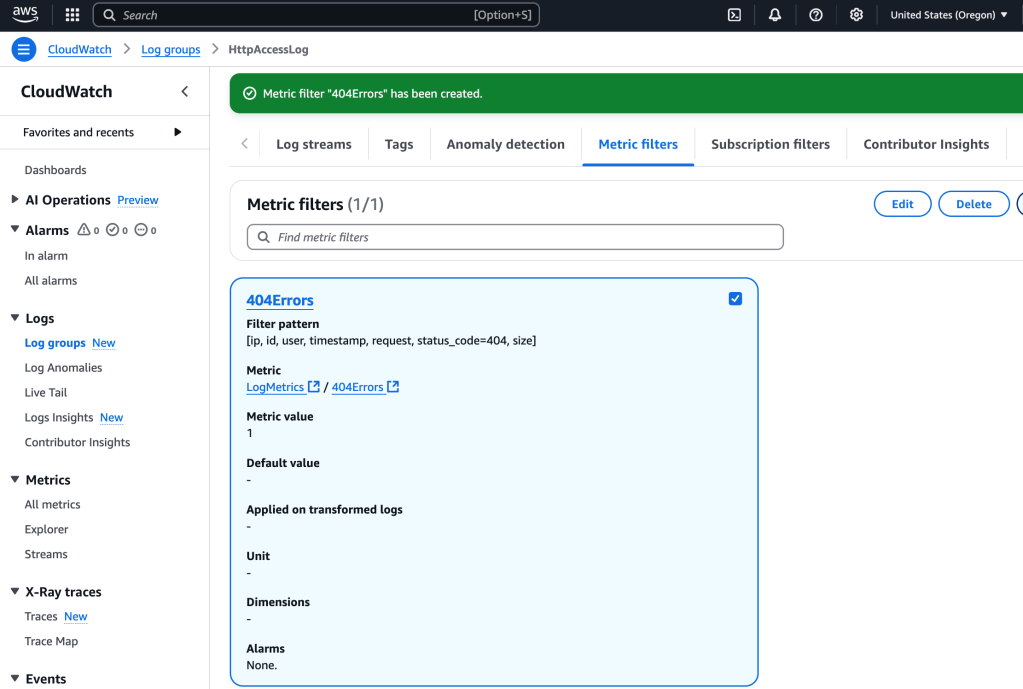1023x689 pixels.
Task: Open the settings gear in header
Action: tap(856, 15)
